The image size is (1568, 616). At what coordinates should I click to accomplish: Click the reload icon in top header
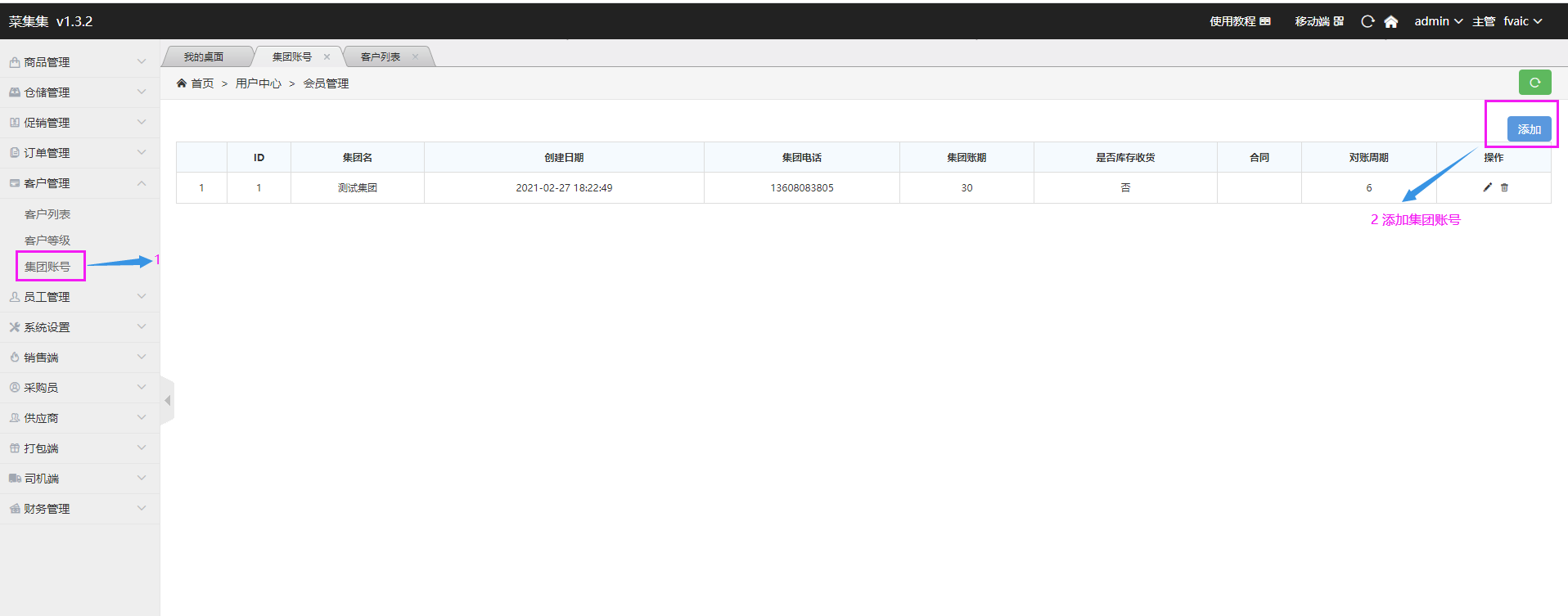pyautogui.click(x=1367, y=22)
